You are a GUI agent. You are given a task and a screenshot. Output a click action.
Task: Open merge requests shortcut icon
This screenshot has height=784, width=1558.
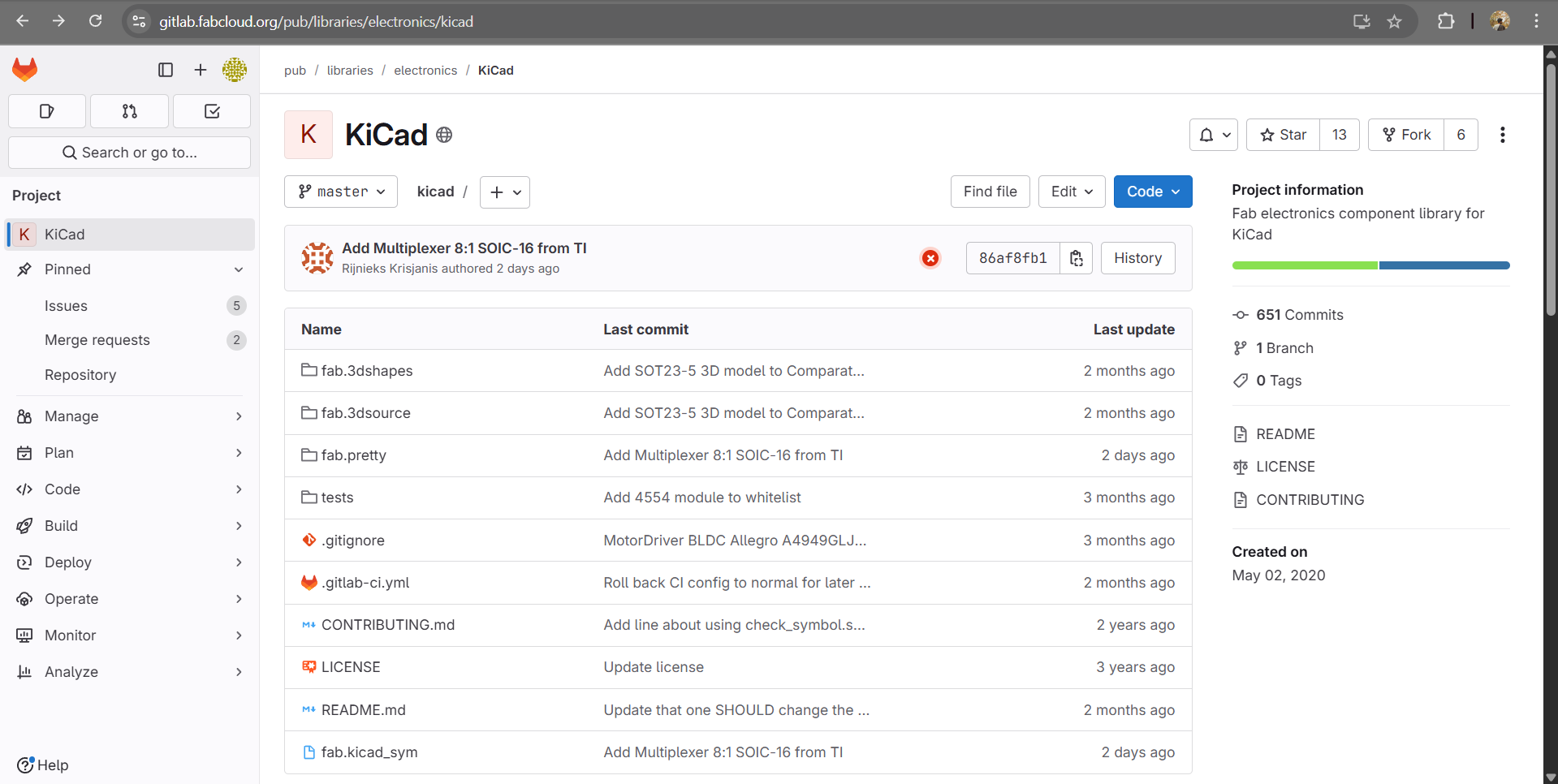click(130, 111)
